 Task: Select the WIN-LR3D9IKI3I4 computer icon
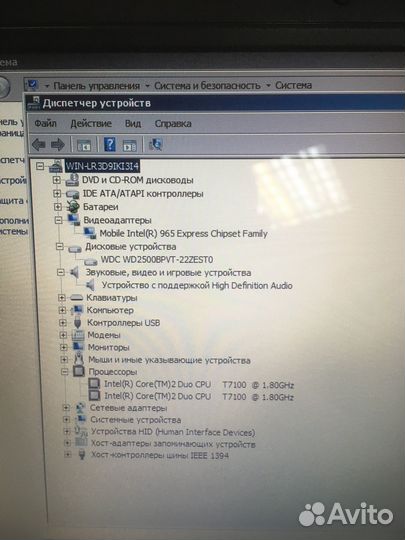tap(56, 166)
